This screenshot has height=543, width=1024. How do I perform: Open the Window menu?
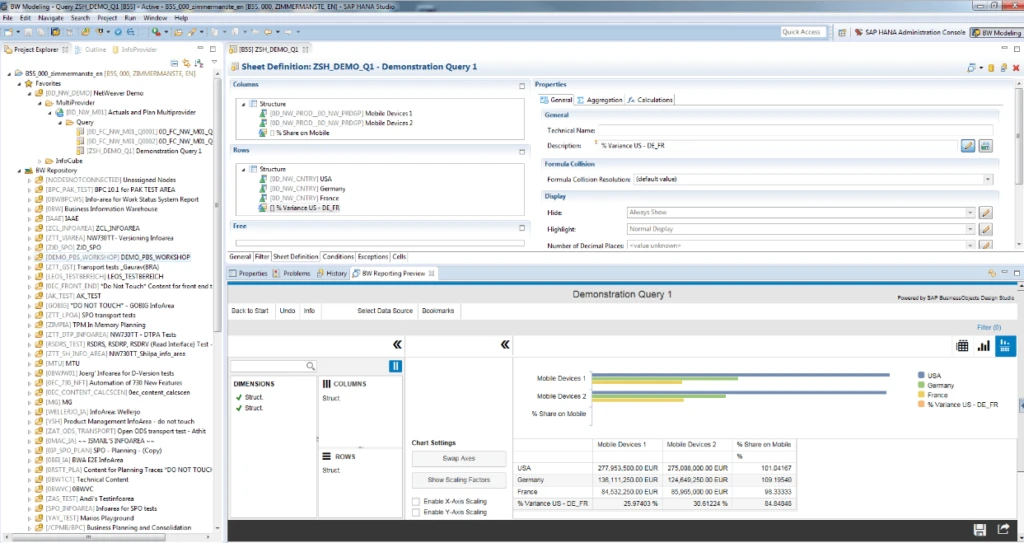[x=155, y=18]
